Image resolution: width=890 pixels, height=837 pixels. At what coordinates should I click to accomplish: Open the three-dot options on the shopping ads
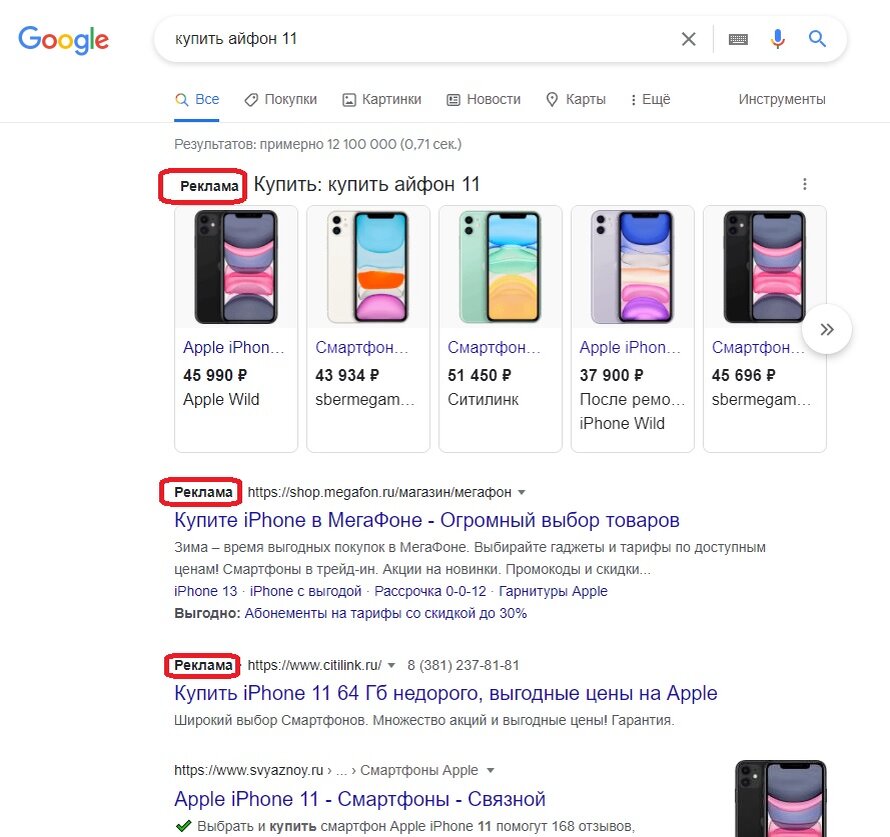click(805, 184)
